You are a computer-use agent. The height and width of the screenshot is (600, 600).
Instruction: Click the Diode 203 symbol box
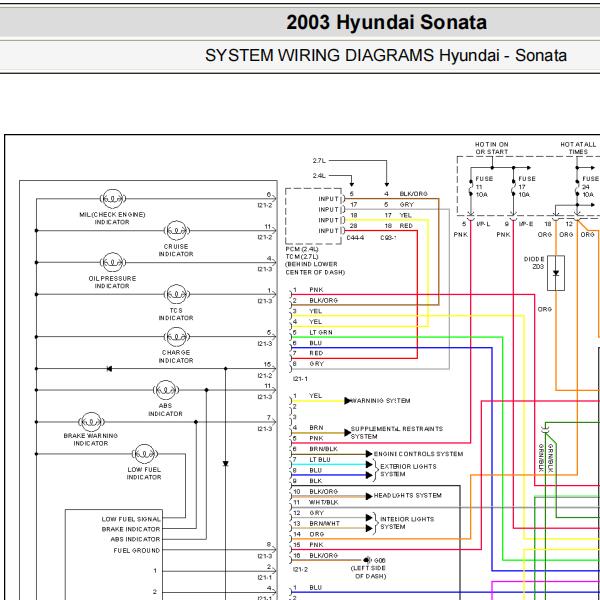click(556, 273)
